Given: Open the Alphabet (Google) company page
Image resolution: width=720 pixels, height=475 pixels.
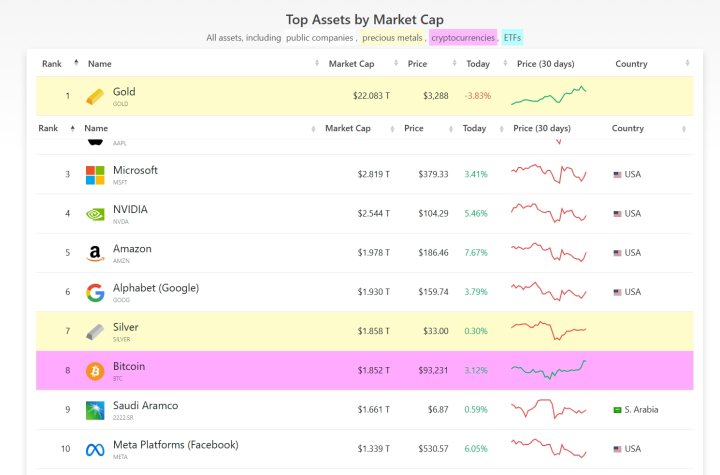Looking at the screenshot, I should coord(156,288).
